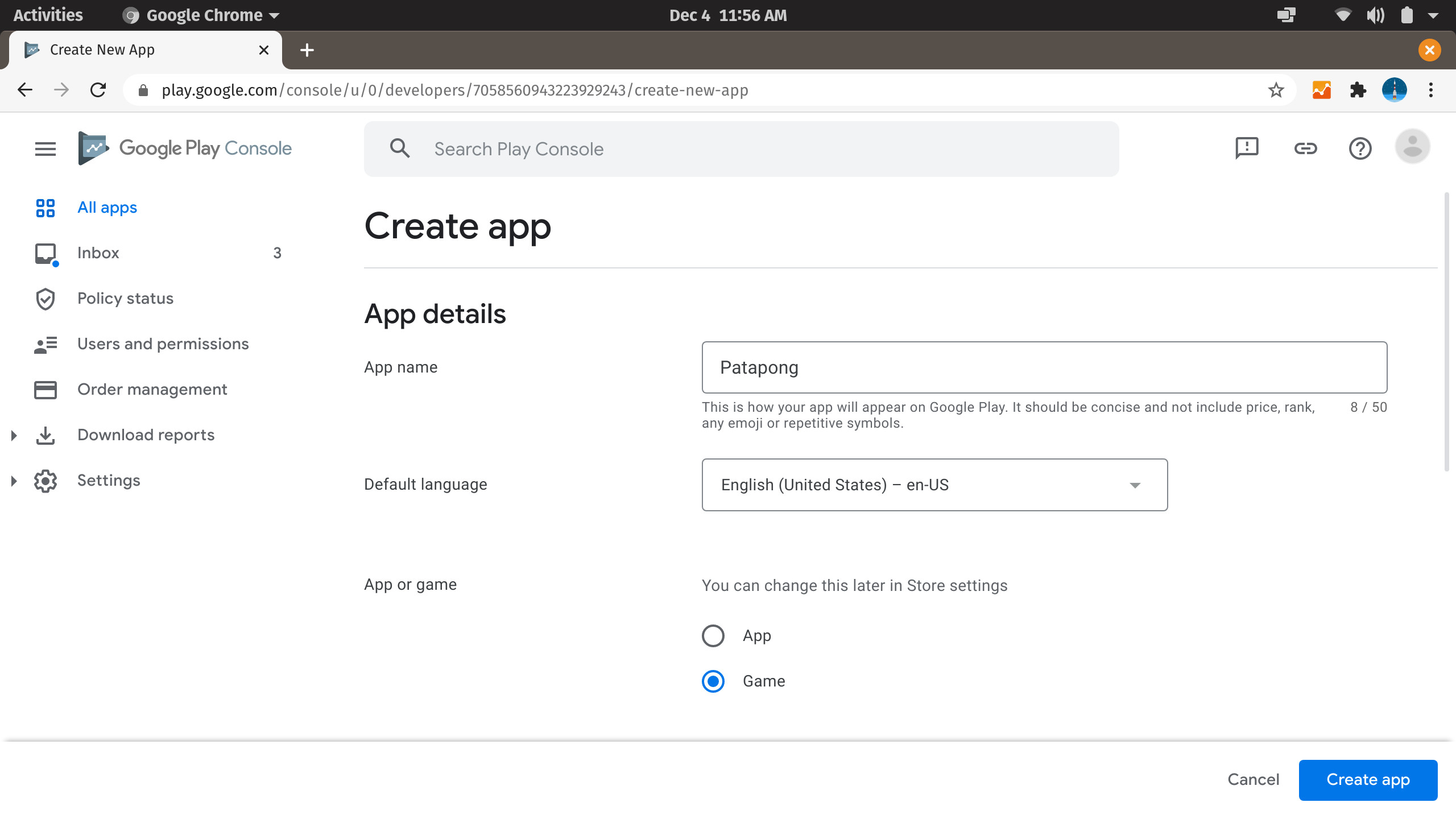Close the Create New App tab
Image resolution: width=1456 pixels, height=819 pixels.
tap(264, 50)
